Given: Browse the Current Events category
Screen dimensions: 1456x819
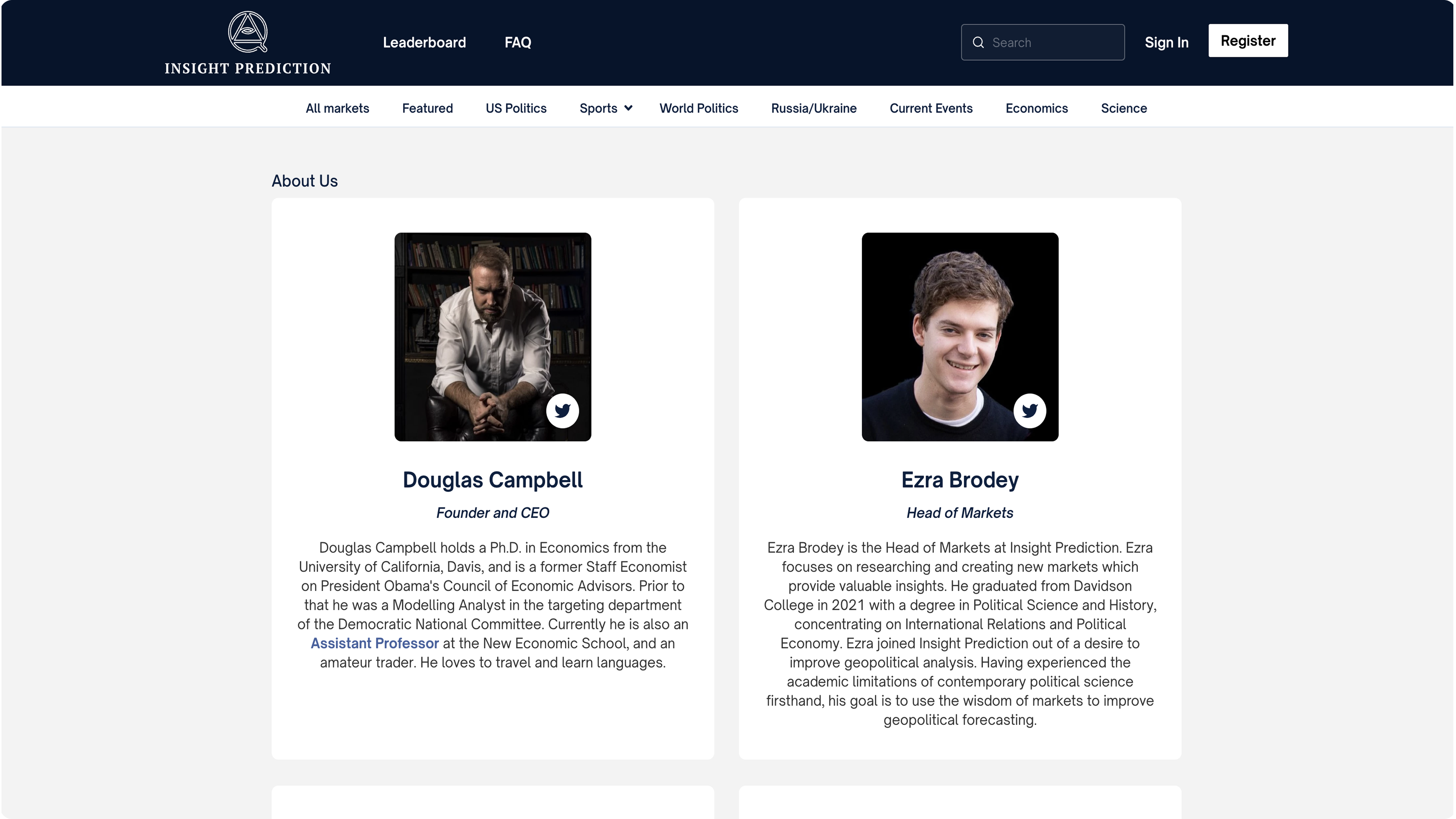Looking at the screenshot, I should [x=931, y=108].
